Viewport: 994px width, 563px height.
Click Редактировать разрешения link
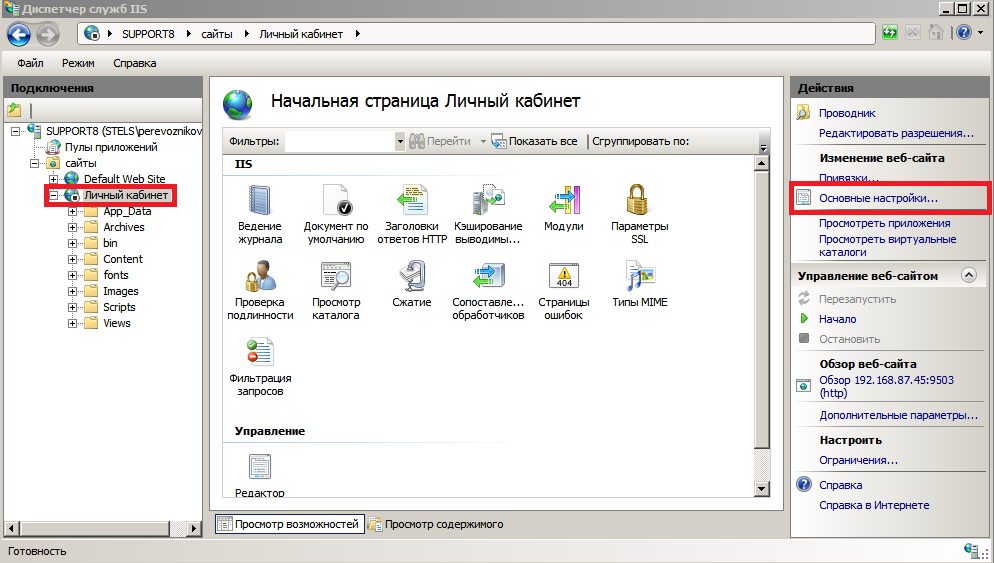(x=896, y=133)
